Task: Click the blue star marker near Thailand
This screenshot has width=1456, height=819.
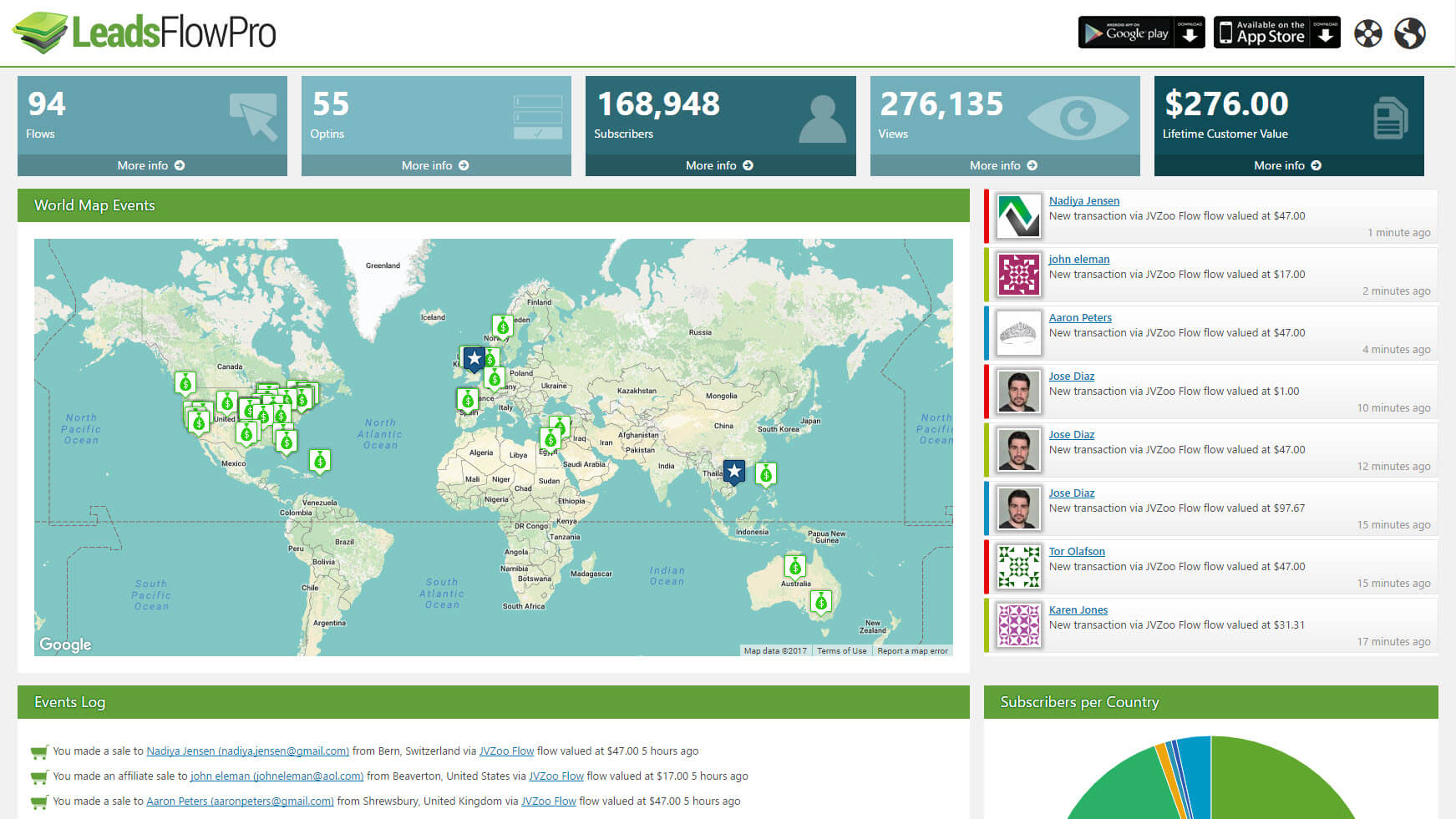Action: coord(733,472)
